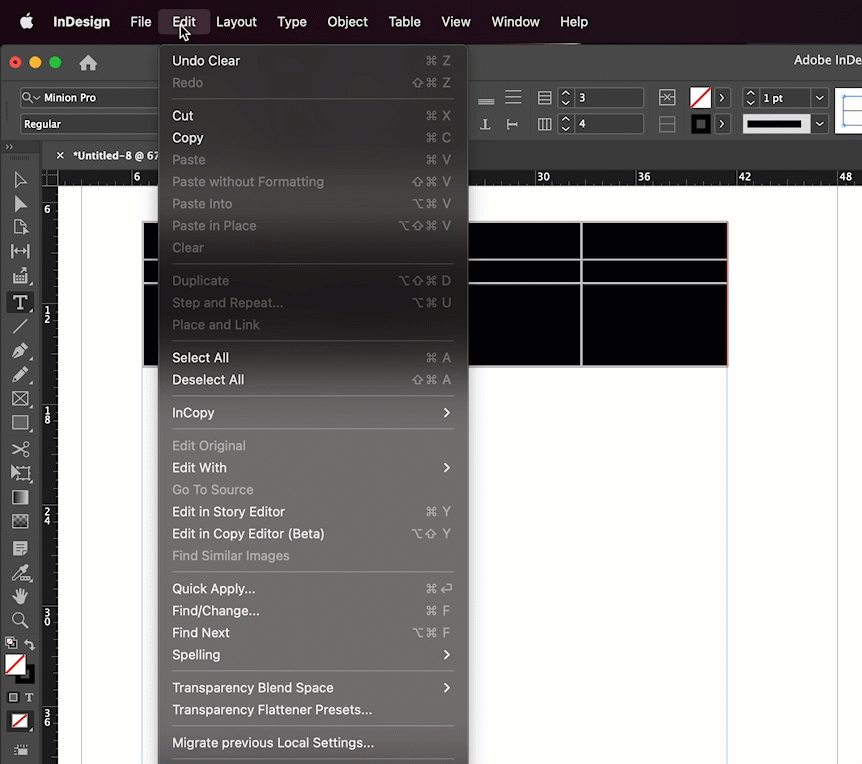Select the Free Transform tool
Viewport: 862px width, 764px height.
(x=20, y=473)
